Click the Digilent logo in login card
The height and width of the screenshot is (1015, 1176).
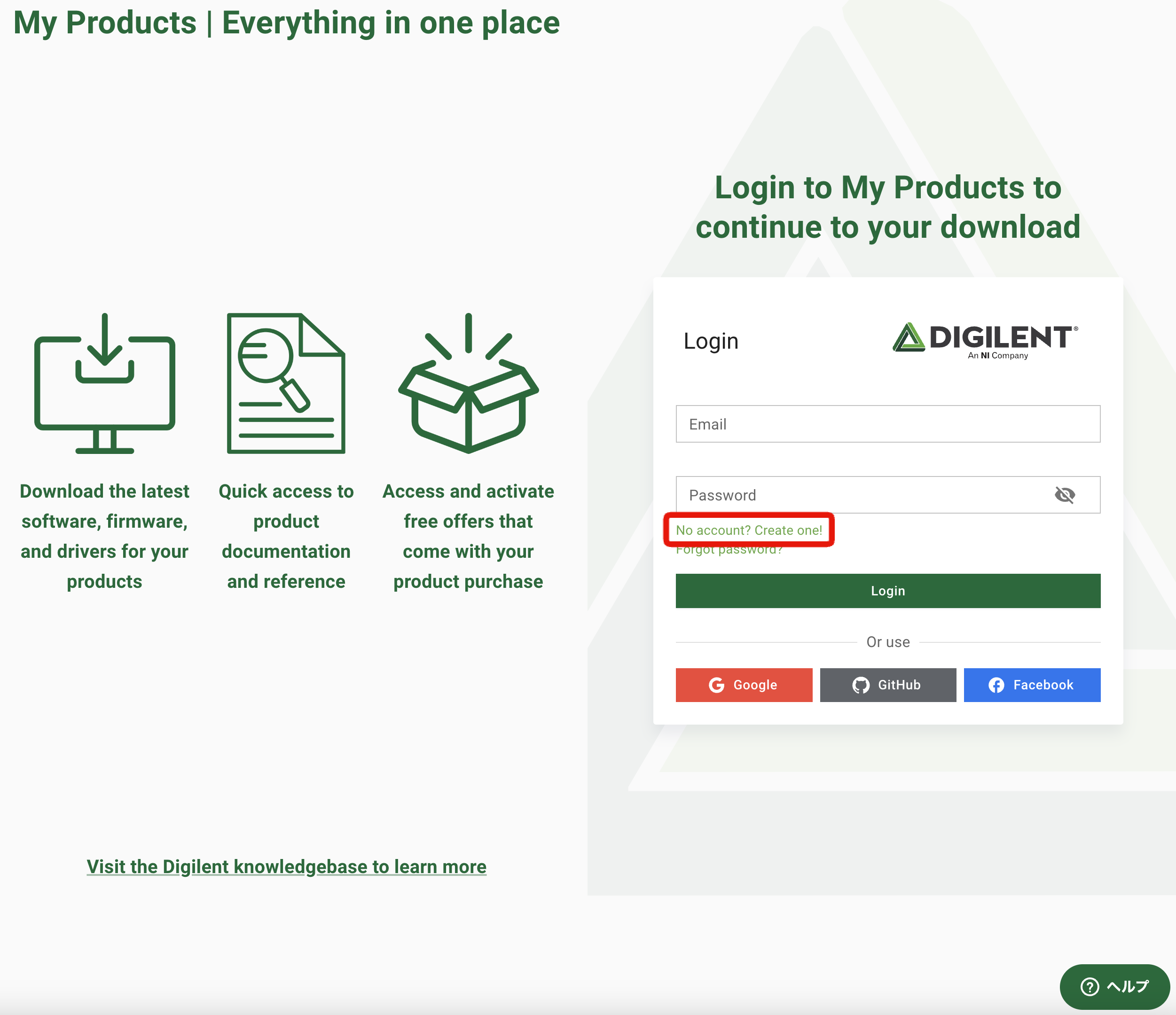985,340
